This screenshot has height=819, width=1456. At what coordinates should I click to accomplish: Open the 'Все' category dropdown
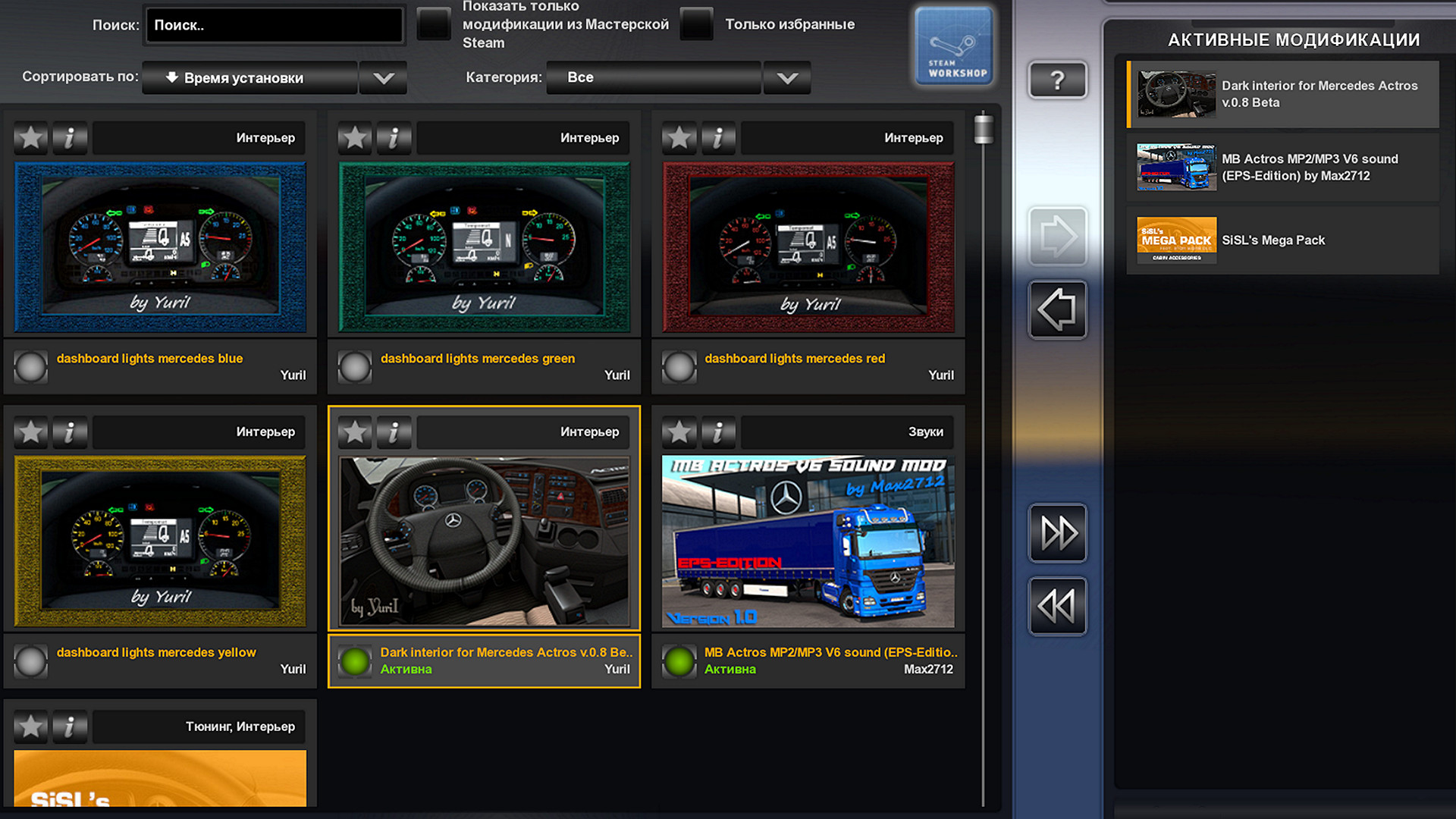[x=653, y=77]
